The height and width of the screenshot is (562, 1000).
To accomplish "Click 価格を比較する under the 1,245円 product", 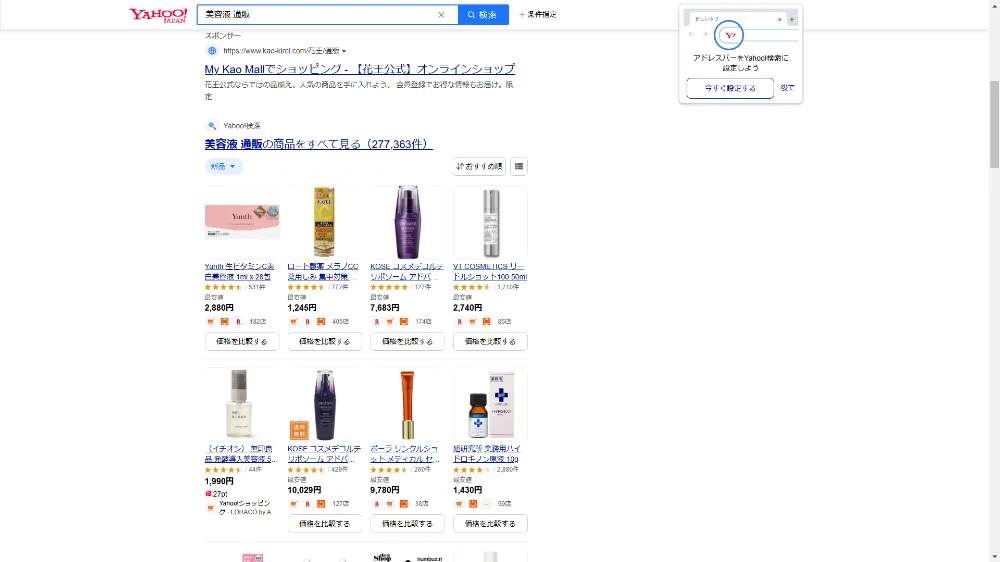I will (x=325, y=341).
